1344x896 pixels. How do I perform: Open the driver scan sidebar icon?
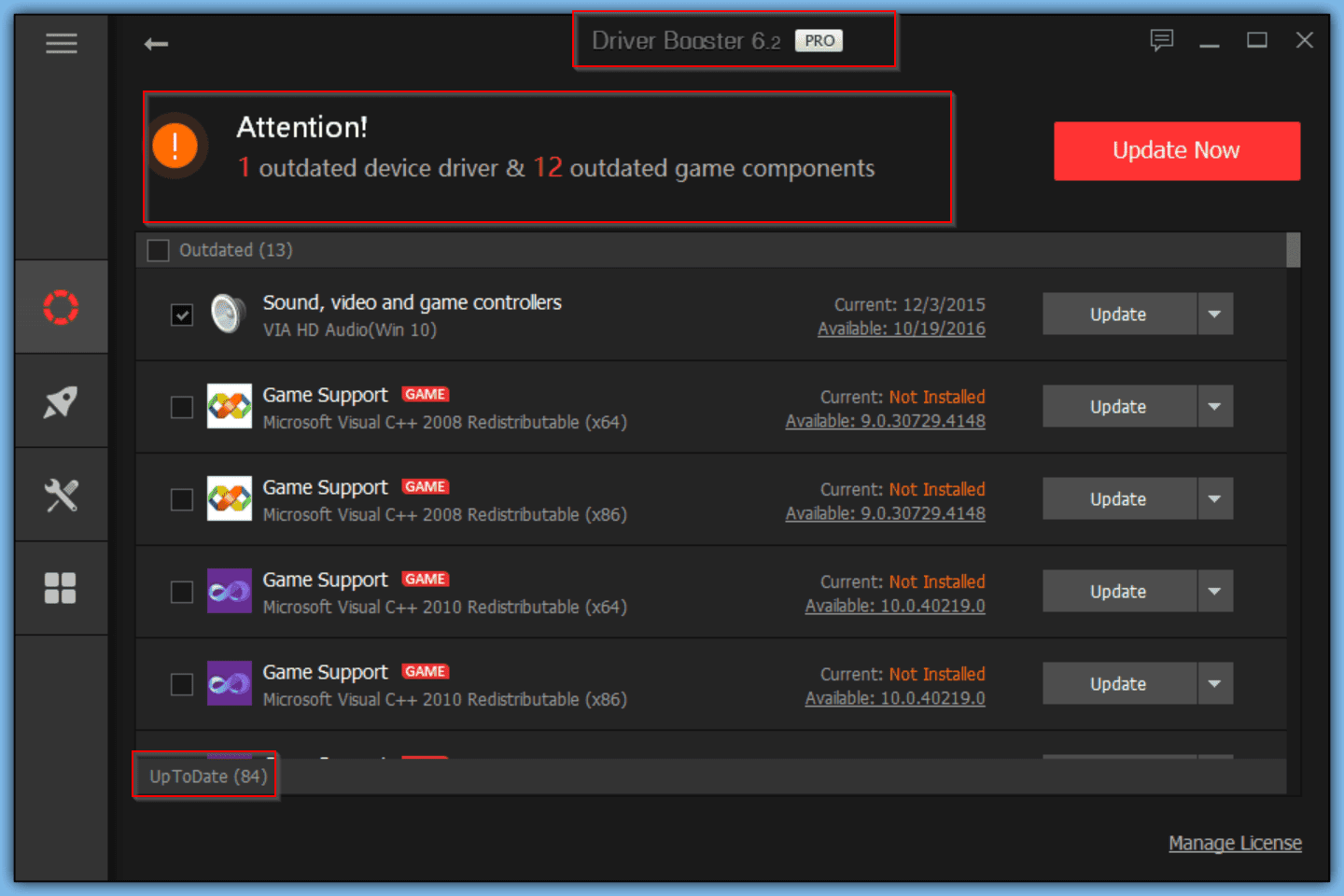click(62, 307)
